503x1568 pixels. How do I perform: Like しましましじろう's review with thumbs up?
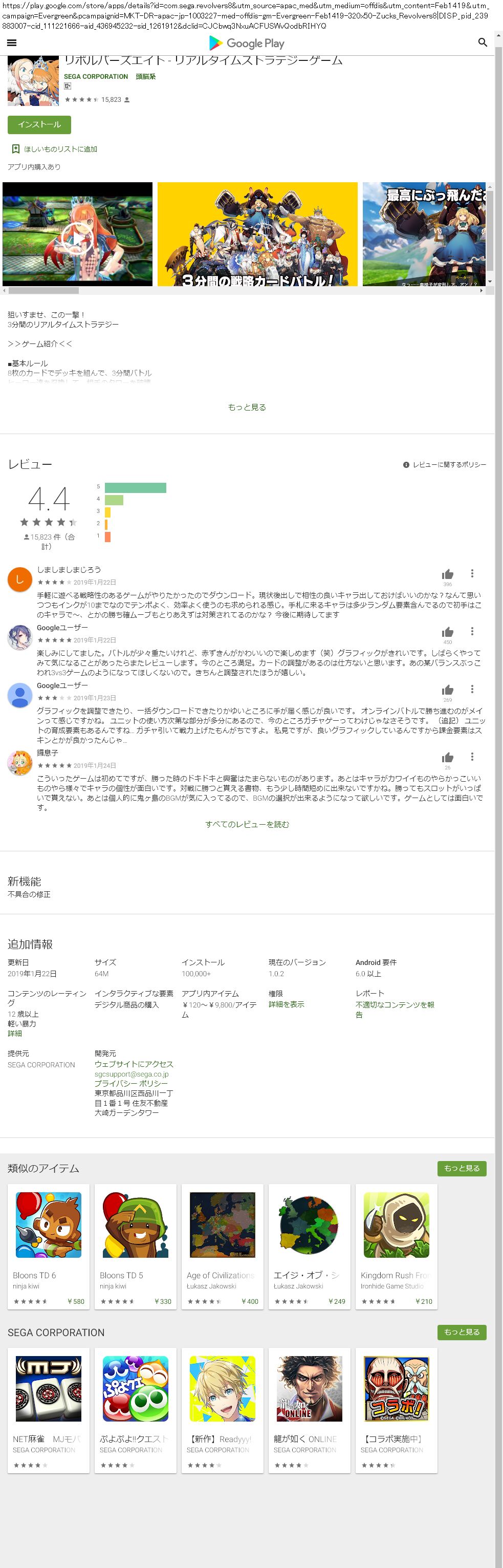click(448, 574)
